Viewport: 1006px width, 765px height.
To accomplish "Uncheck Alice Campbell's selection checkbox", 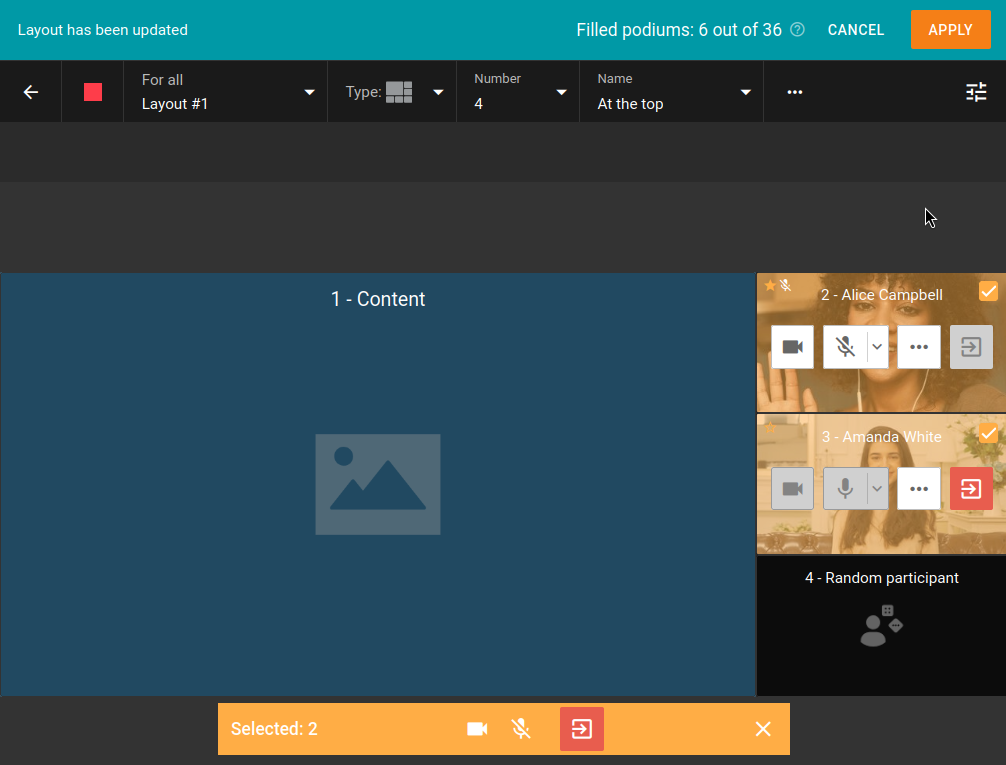I will click(987, 292).
